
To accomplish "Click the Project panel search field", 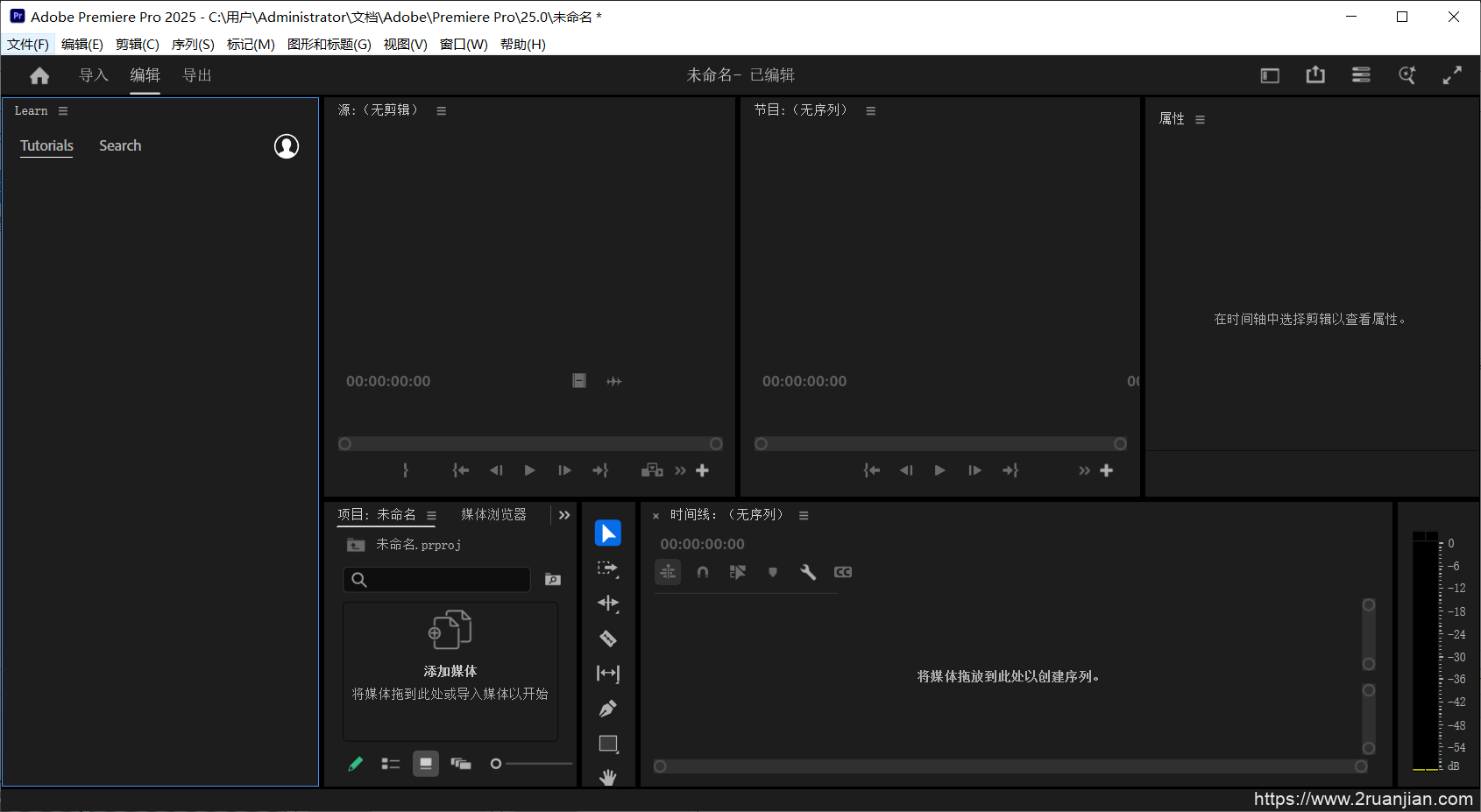I will [x=436, y=579].
